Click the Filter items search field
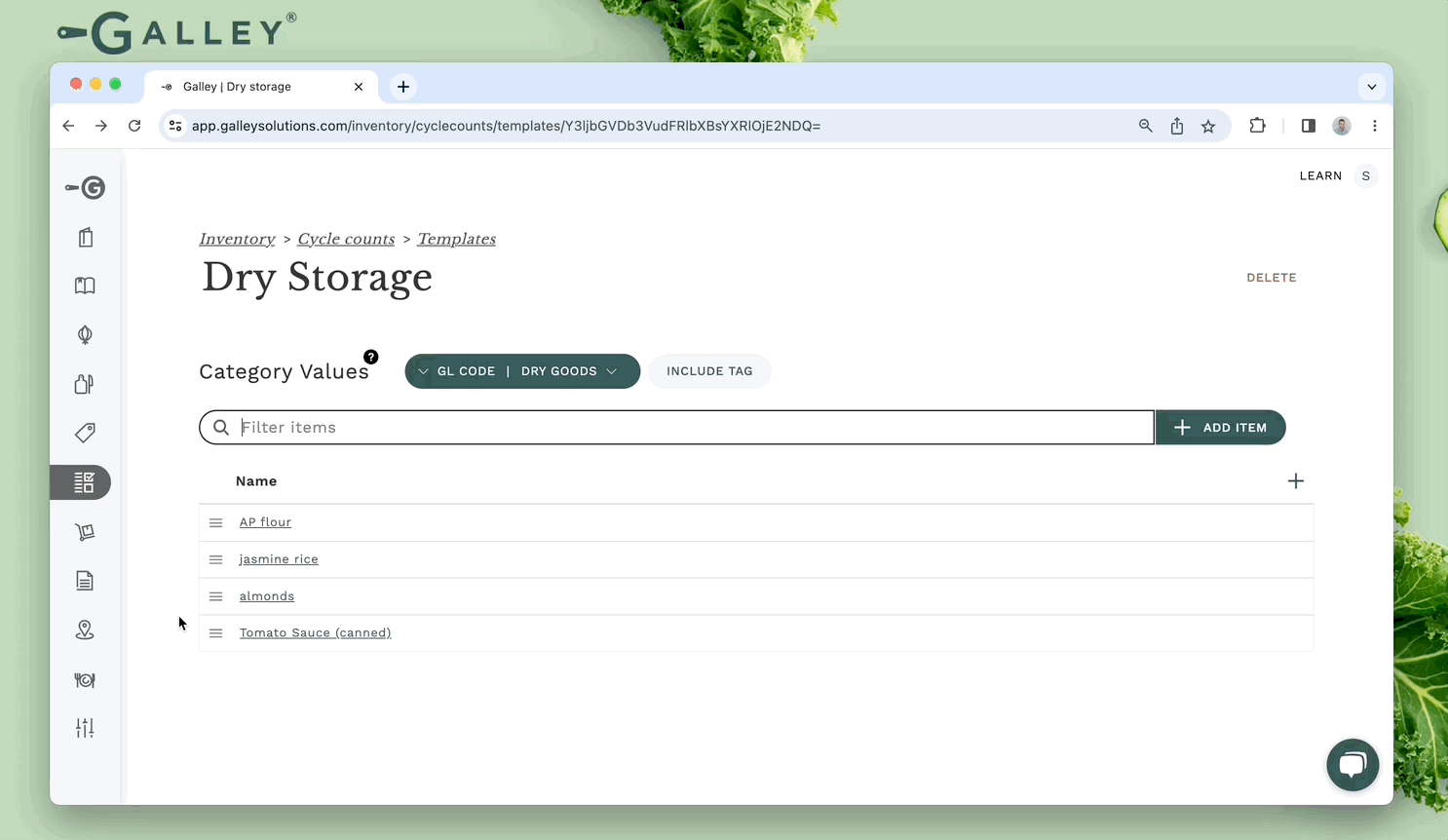The image size is (1448, 840). pos(692,428)
